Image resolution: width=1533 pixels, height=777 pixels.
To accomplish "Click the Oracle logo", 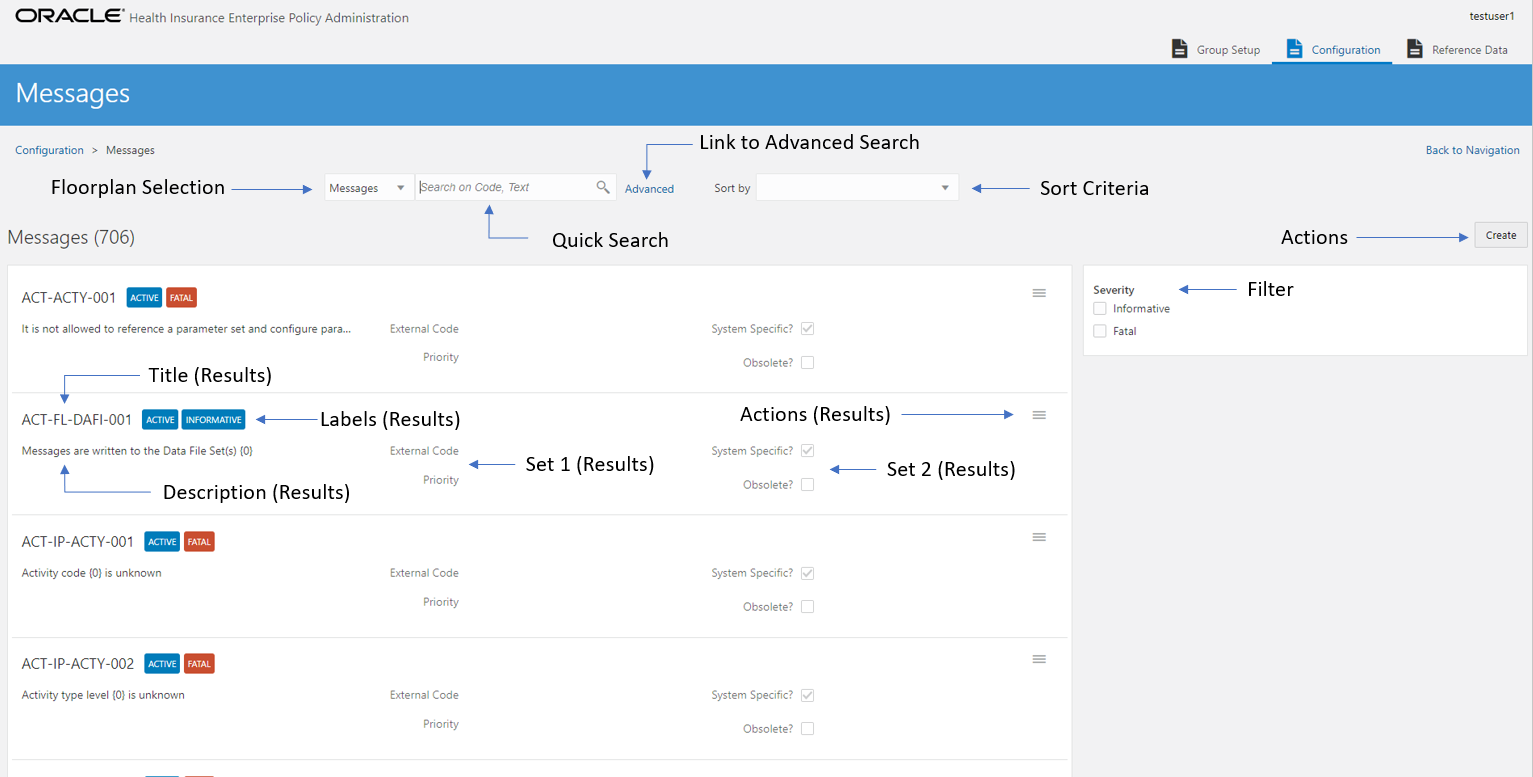I will 69,17.
